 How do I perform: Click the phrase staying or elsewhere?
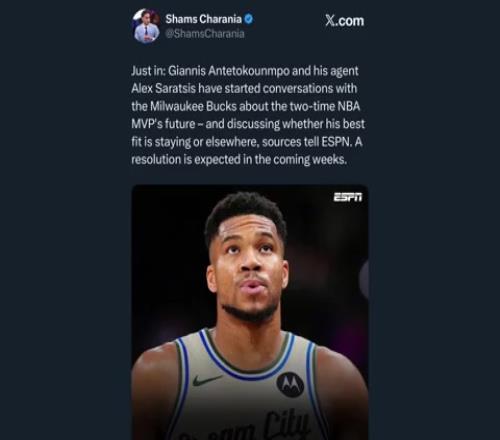coord(207,142)
